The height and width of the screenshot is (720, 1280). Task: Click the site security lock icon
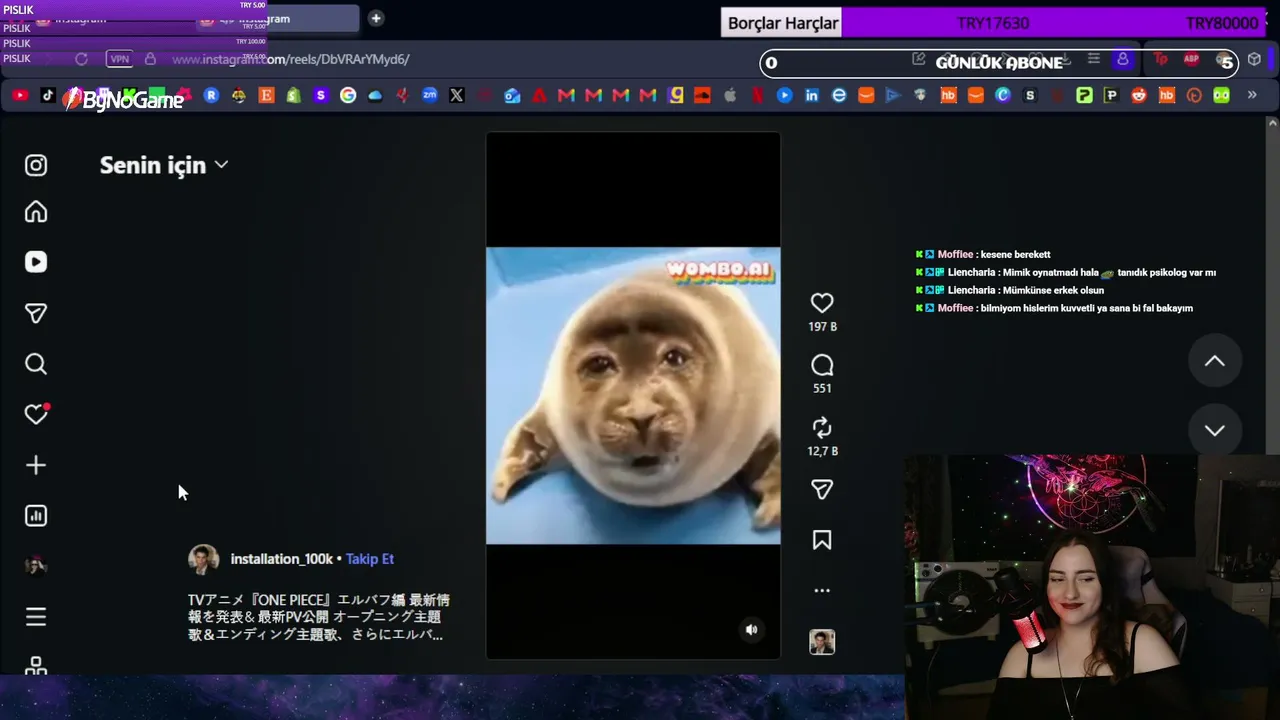pyautogui.click(x=150, y=59)
